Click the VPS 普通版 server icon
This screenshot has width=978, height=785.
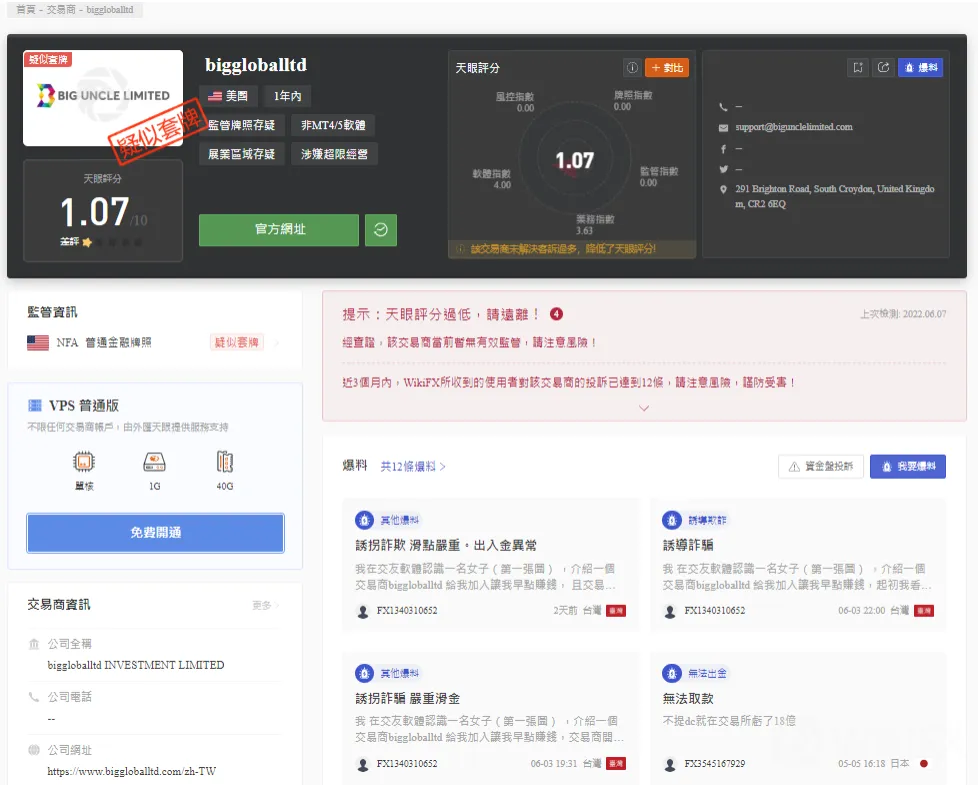tap(35, 406)
